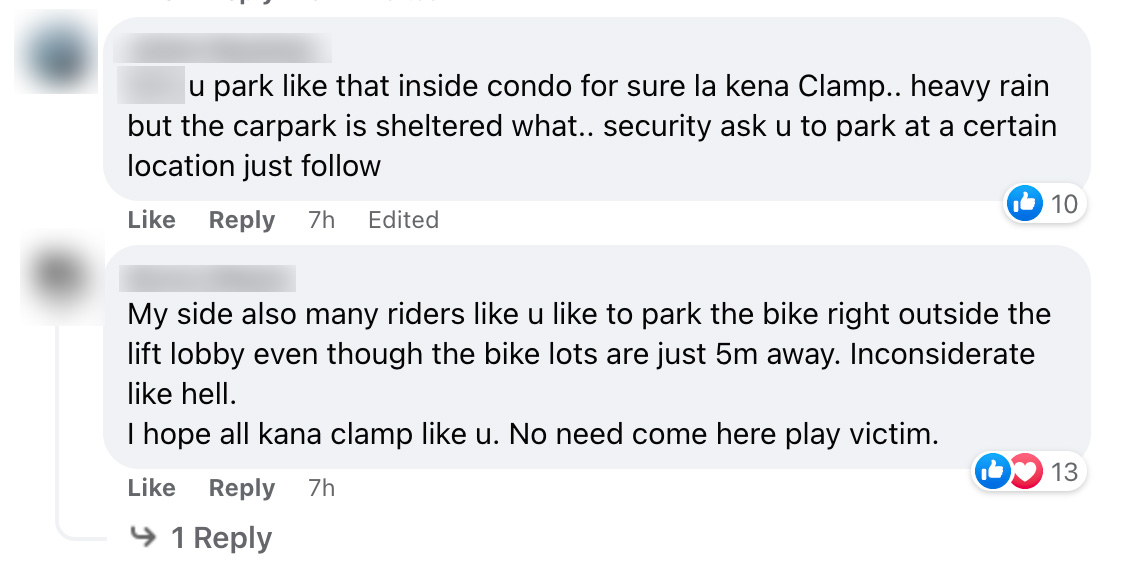View edit history via the Edited label
Screen dimensions: 1124x572
403,219
